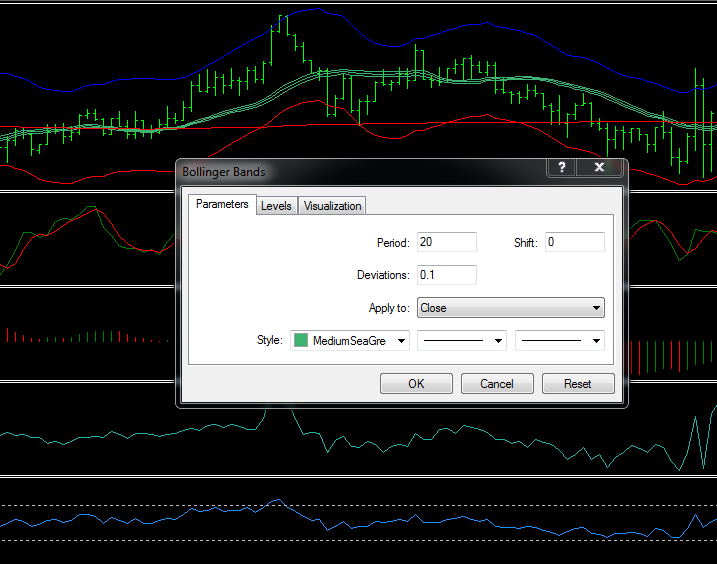The width and height of the screenshot is (717, 564).
Task: Click the green color swatch in Style
Action: coord(301,341)
